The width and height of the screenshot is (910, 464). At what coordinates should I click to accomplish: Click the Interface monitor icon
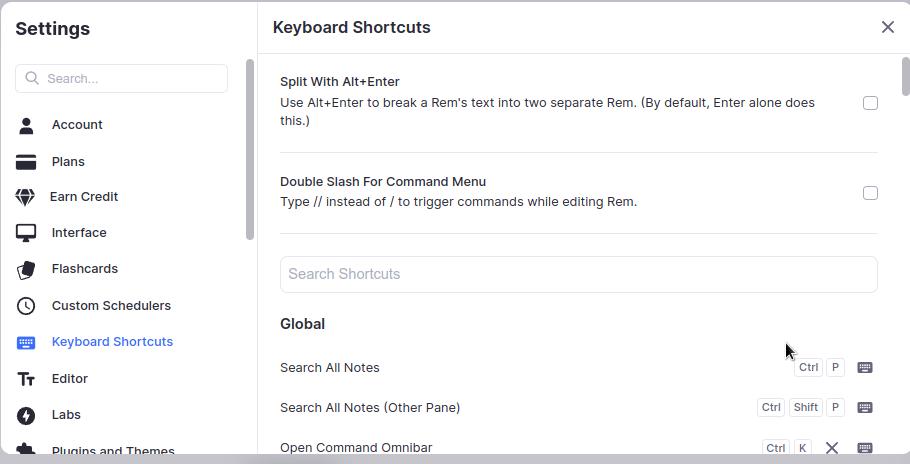tap(26, 233)
